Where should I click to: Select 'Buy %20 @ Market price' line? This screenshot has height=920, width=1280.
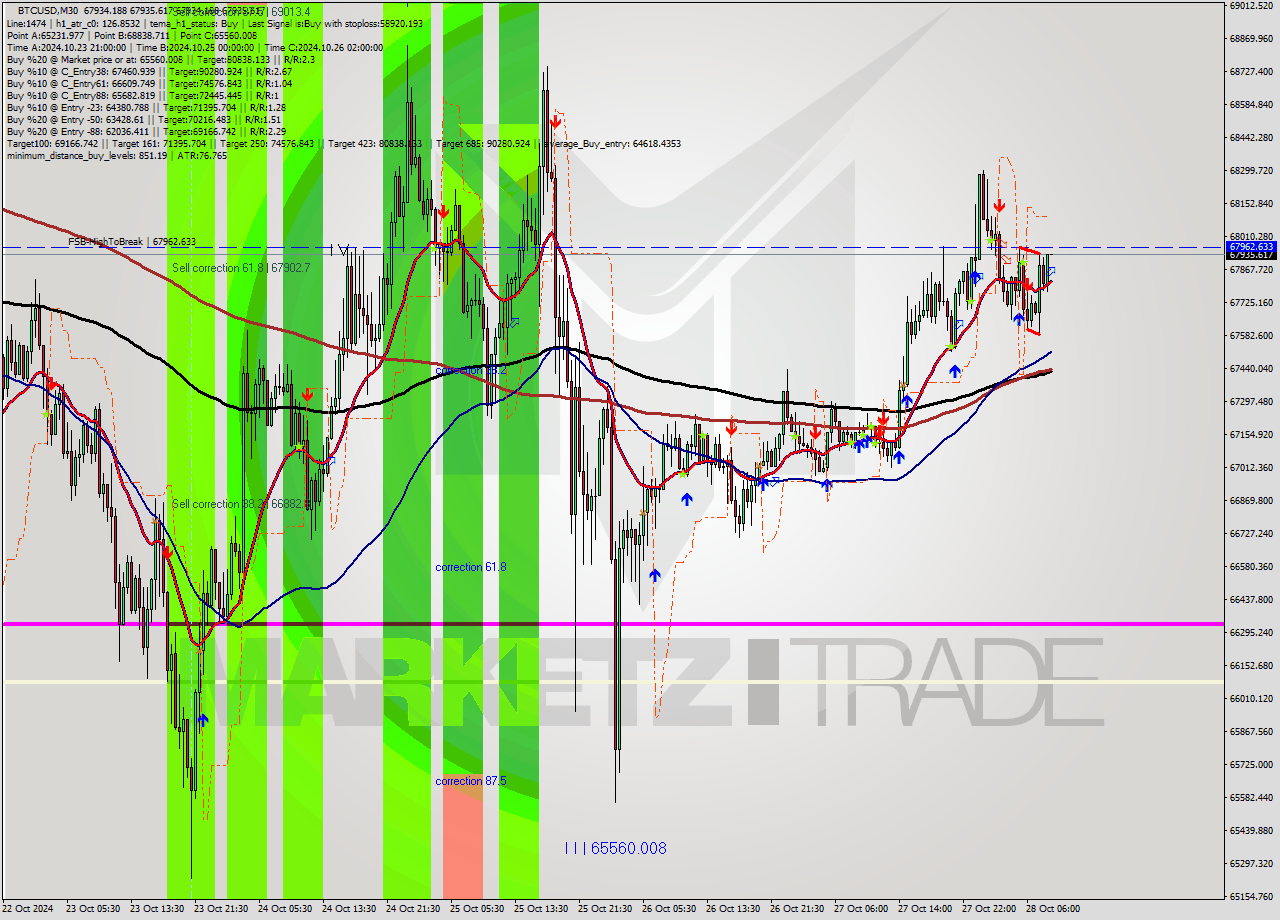[159, 59]
